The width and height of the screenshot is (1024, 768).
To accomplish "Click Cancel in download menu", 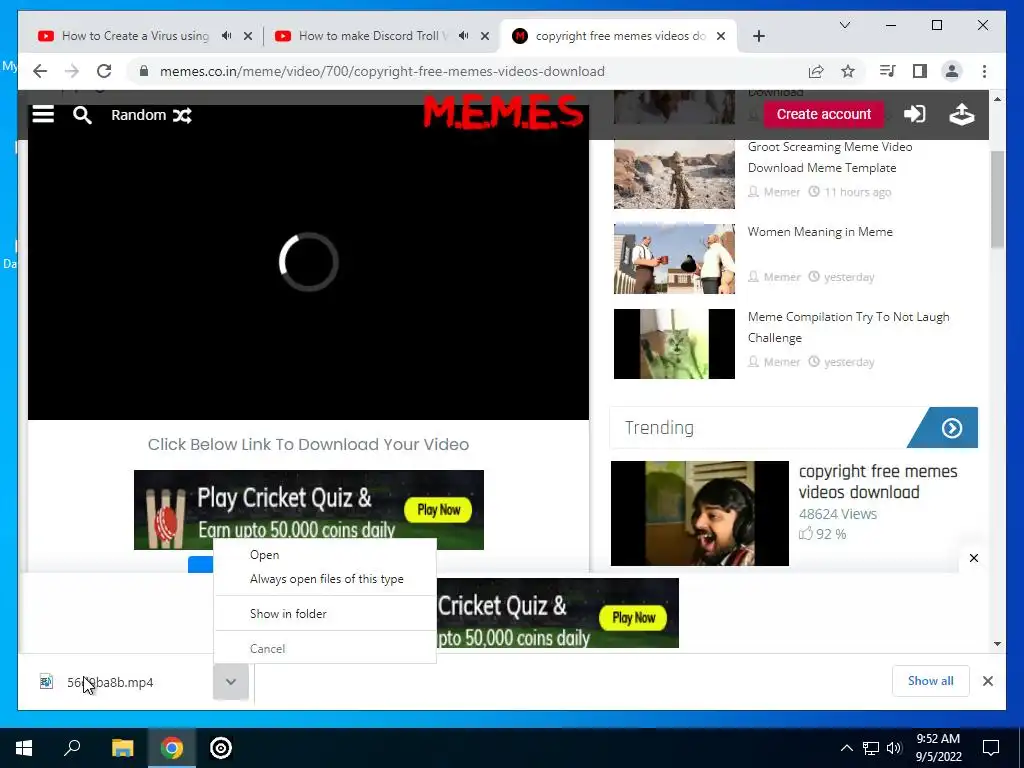I will 325,648.
